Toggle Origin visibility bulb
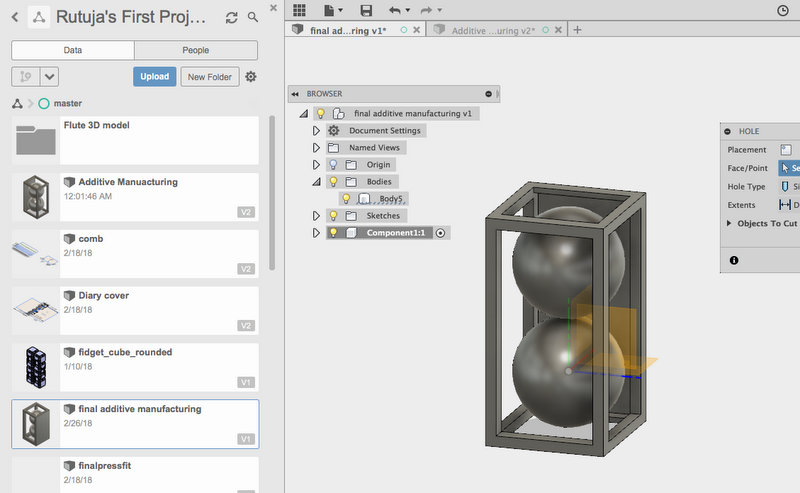The width and height of the screenshot is (800, 493). click(333, 164)
